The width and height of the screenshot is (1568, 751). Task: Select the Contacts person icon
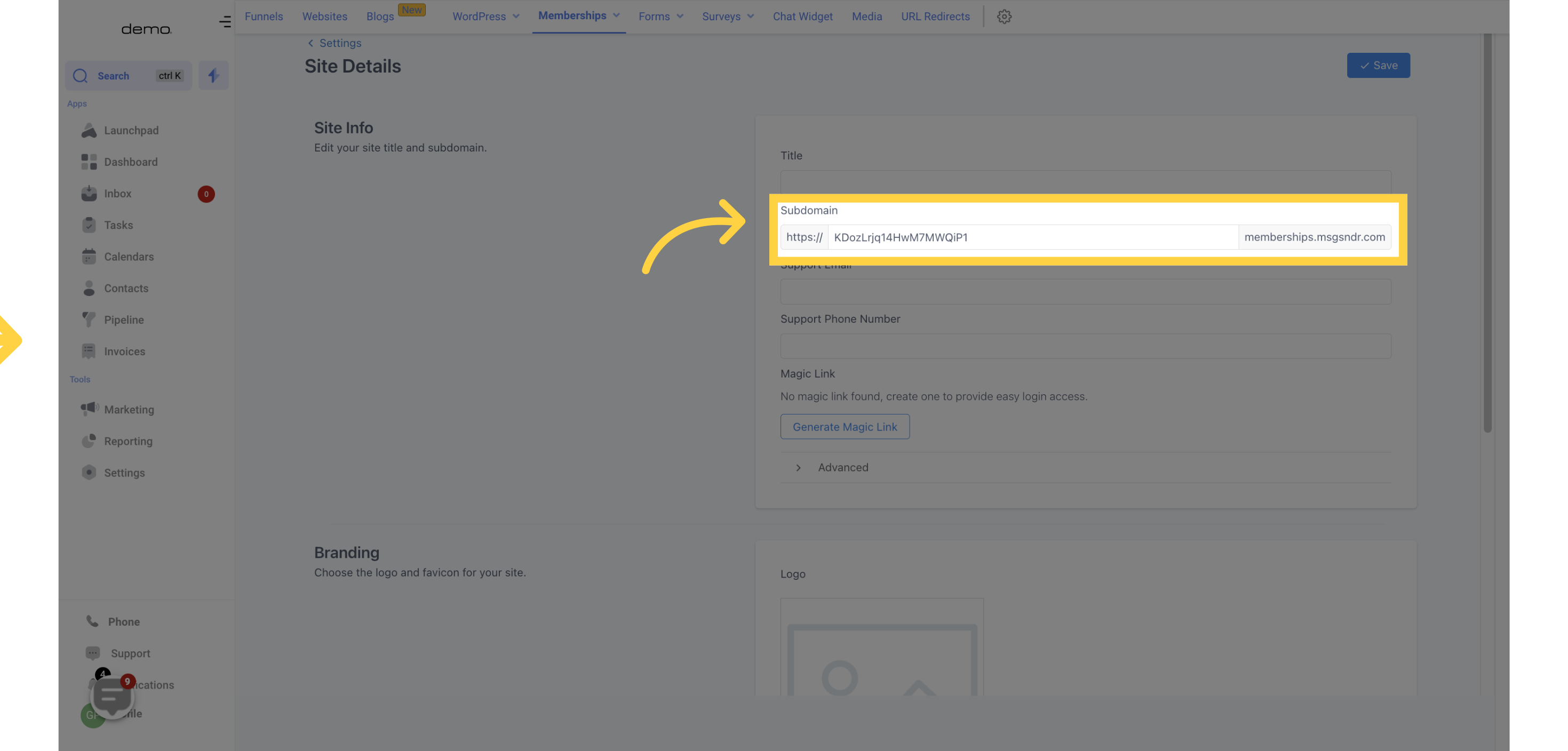(89, 289)
